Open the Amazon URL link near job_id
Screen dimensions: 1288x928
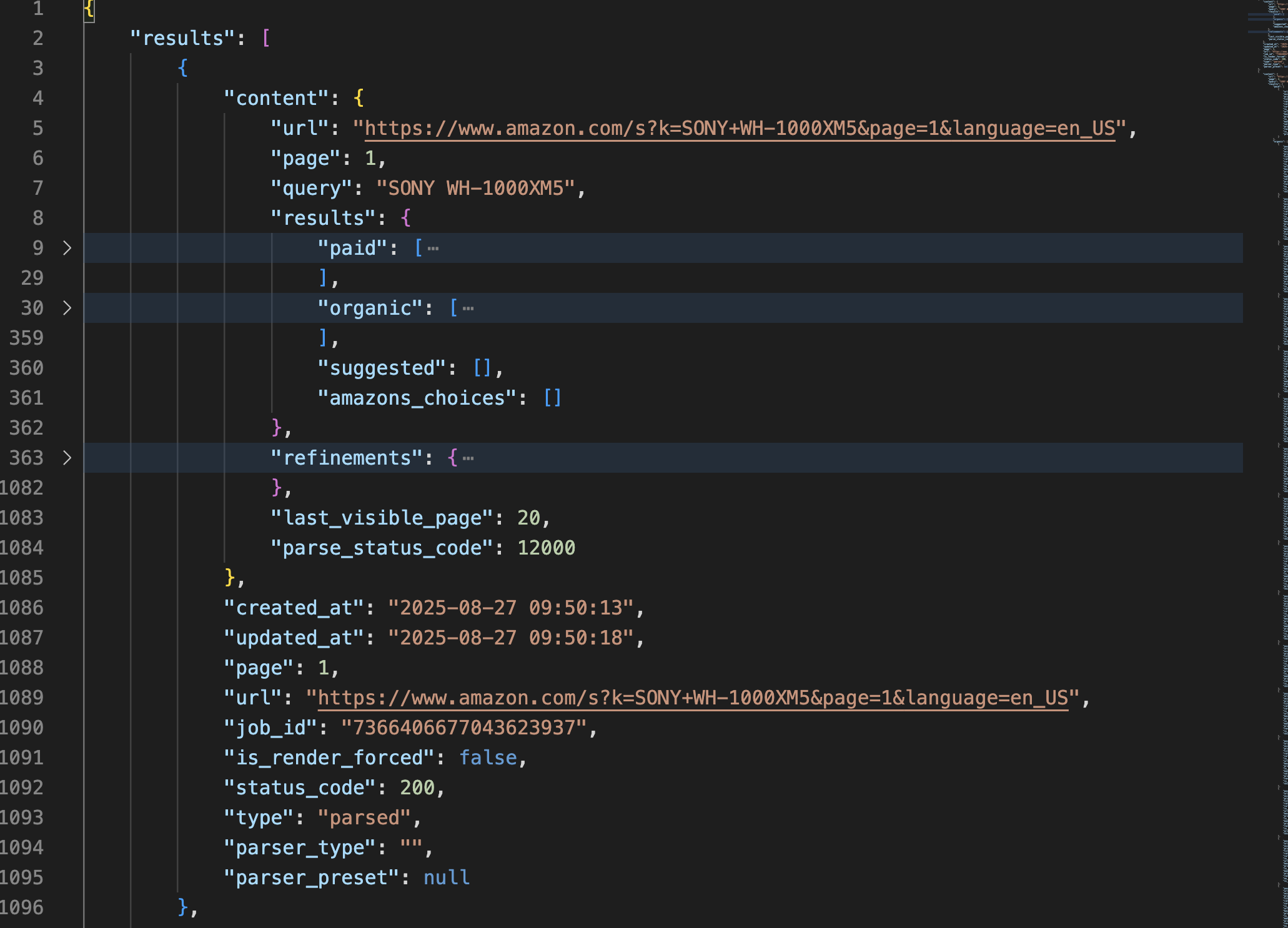693,698
